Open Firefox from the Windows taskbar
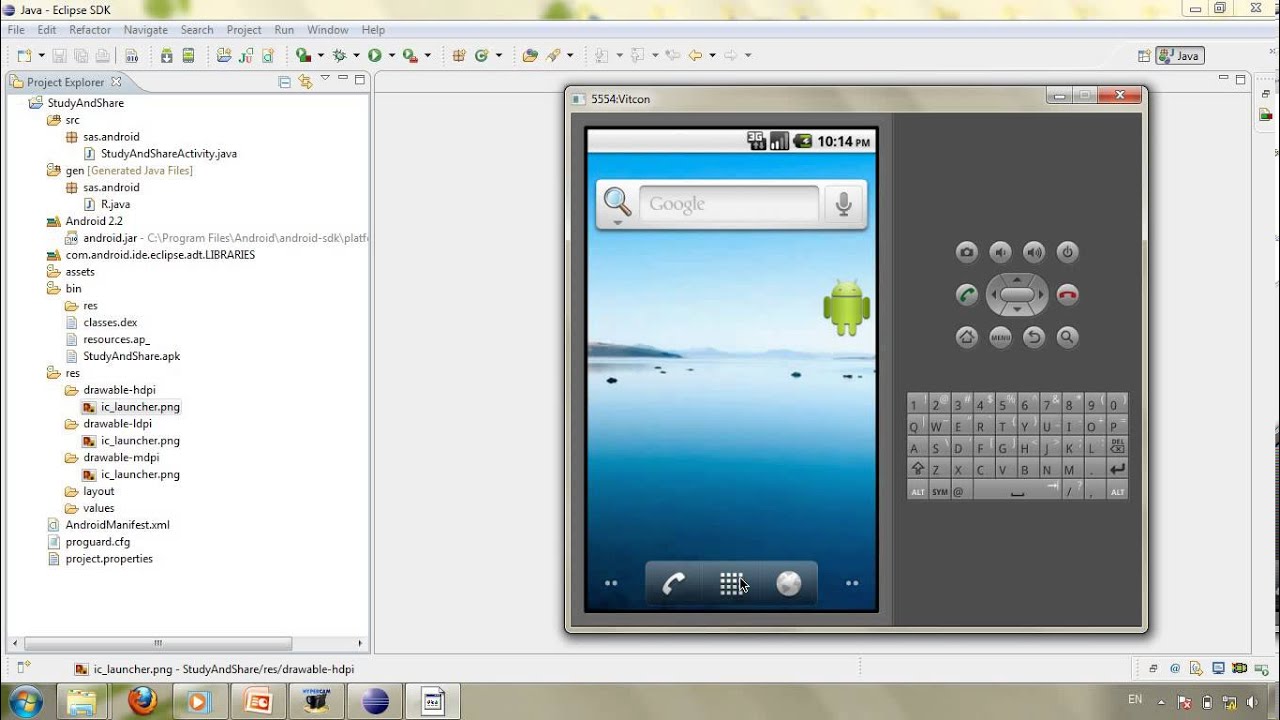This screenshot has height=720, width=1280. [142, 701]
